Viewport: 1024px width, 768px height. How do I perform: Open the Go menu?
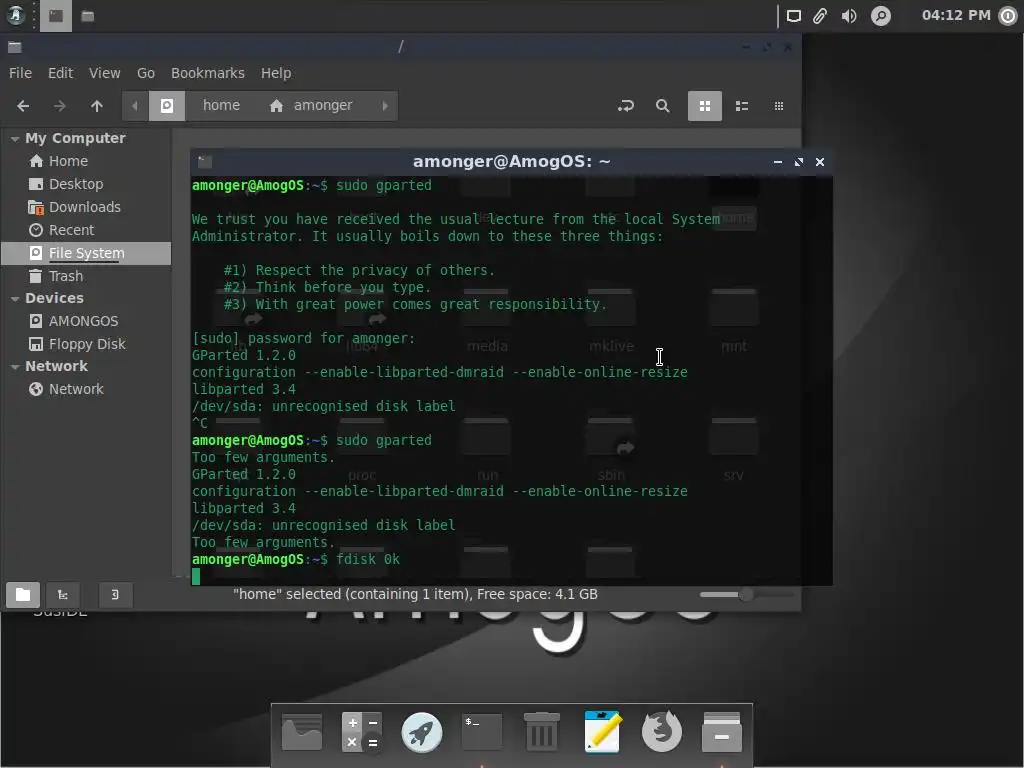click(x=146, y=73)
